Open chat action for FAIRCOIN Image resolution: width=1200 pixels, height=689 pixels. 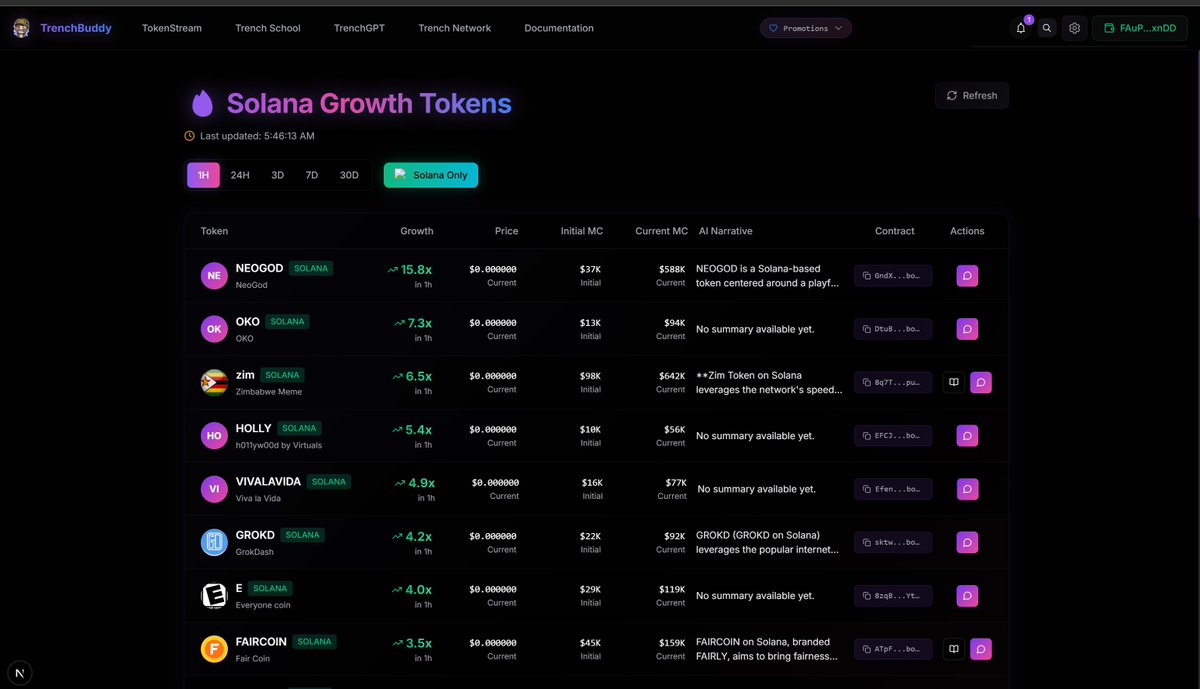tap(981, 649)
